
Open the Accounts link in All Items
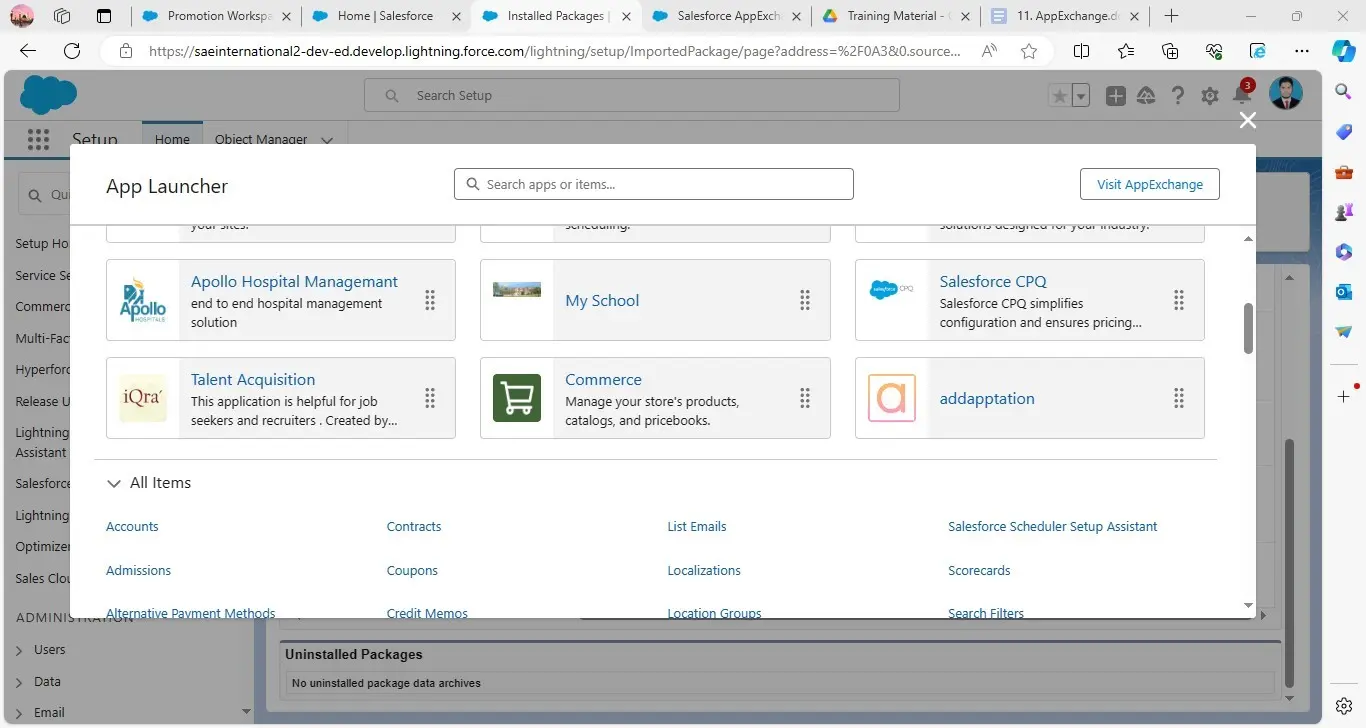(x=132, y=527)
